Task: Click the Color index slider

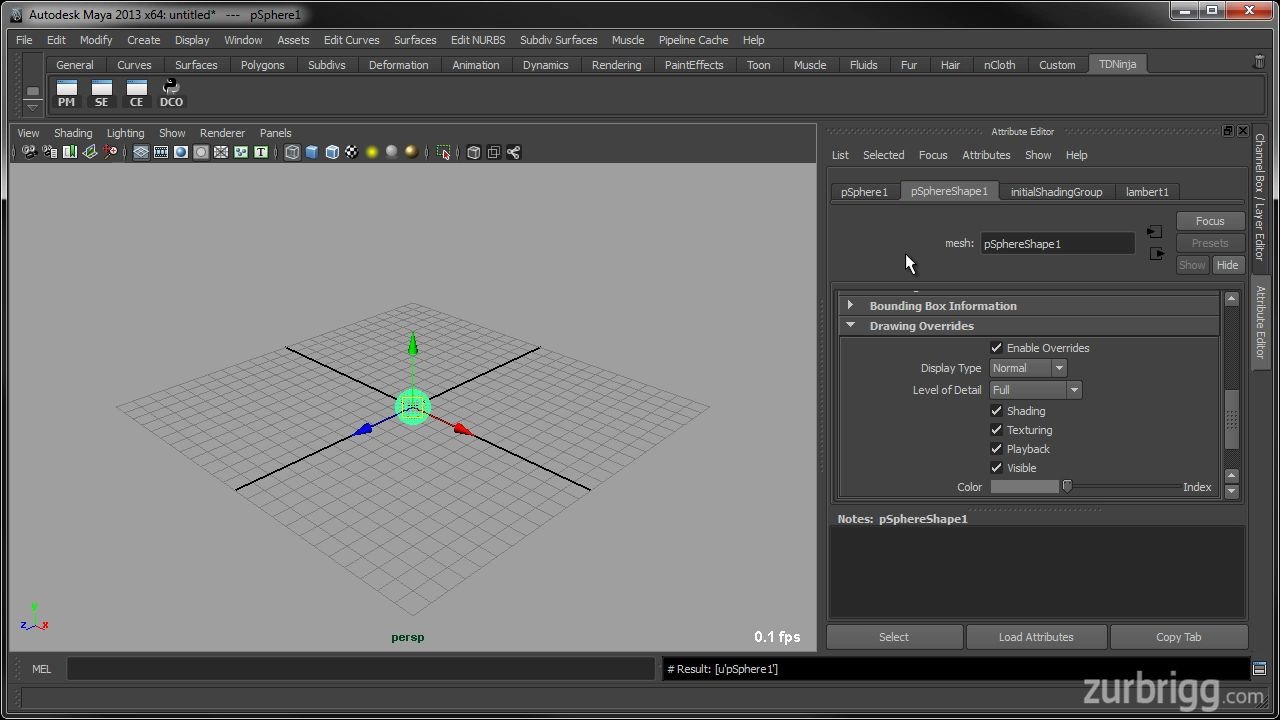Action: click(1067, 487)
